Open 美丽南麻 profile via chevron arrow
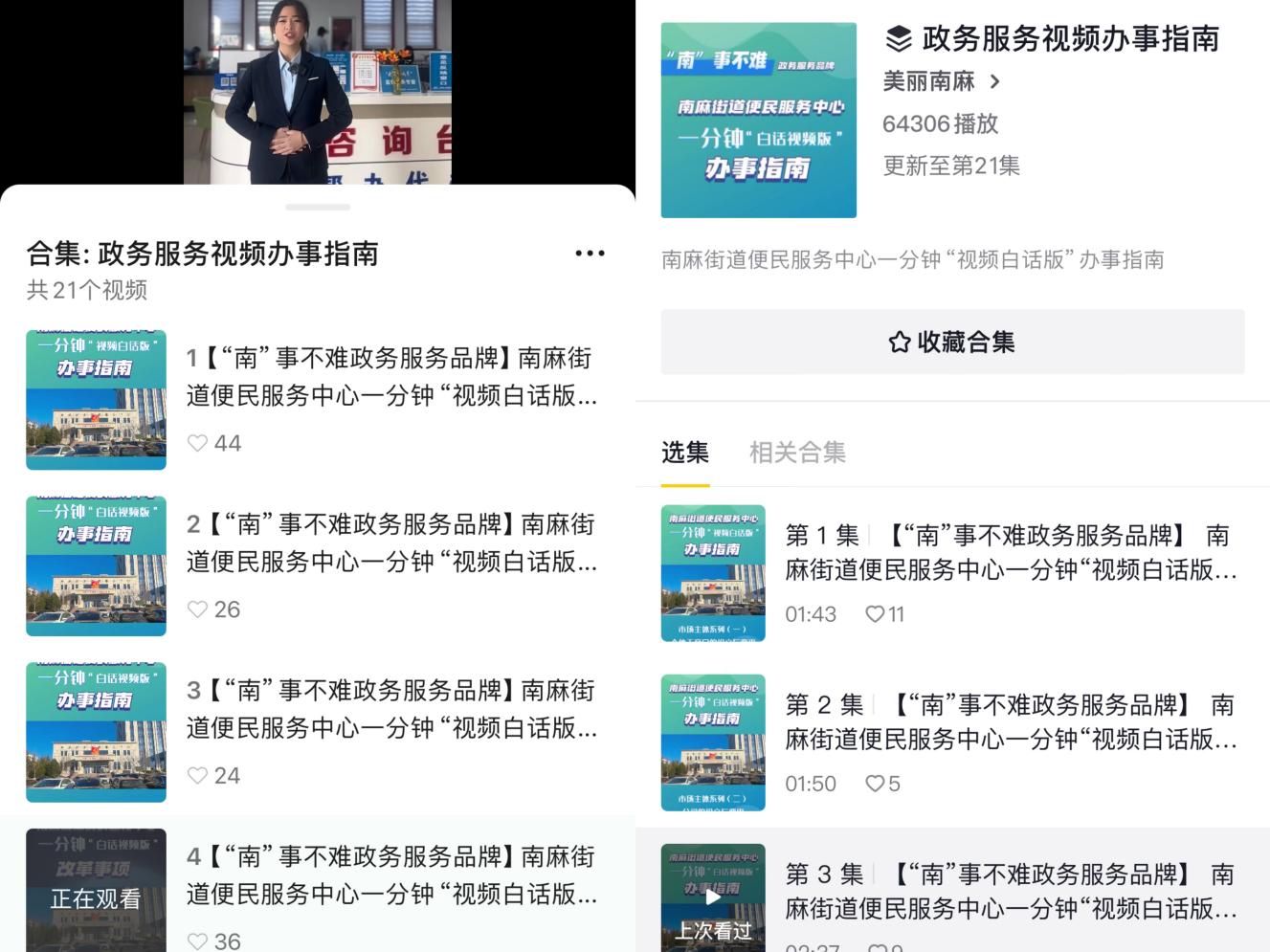 (x=995, y=82)
